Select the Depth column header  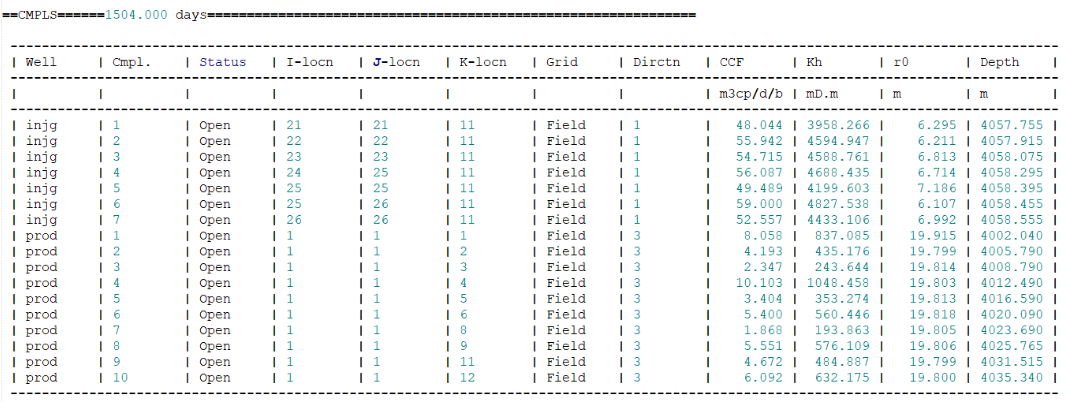click(x=1000, y=62)
